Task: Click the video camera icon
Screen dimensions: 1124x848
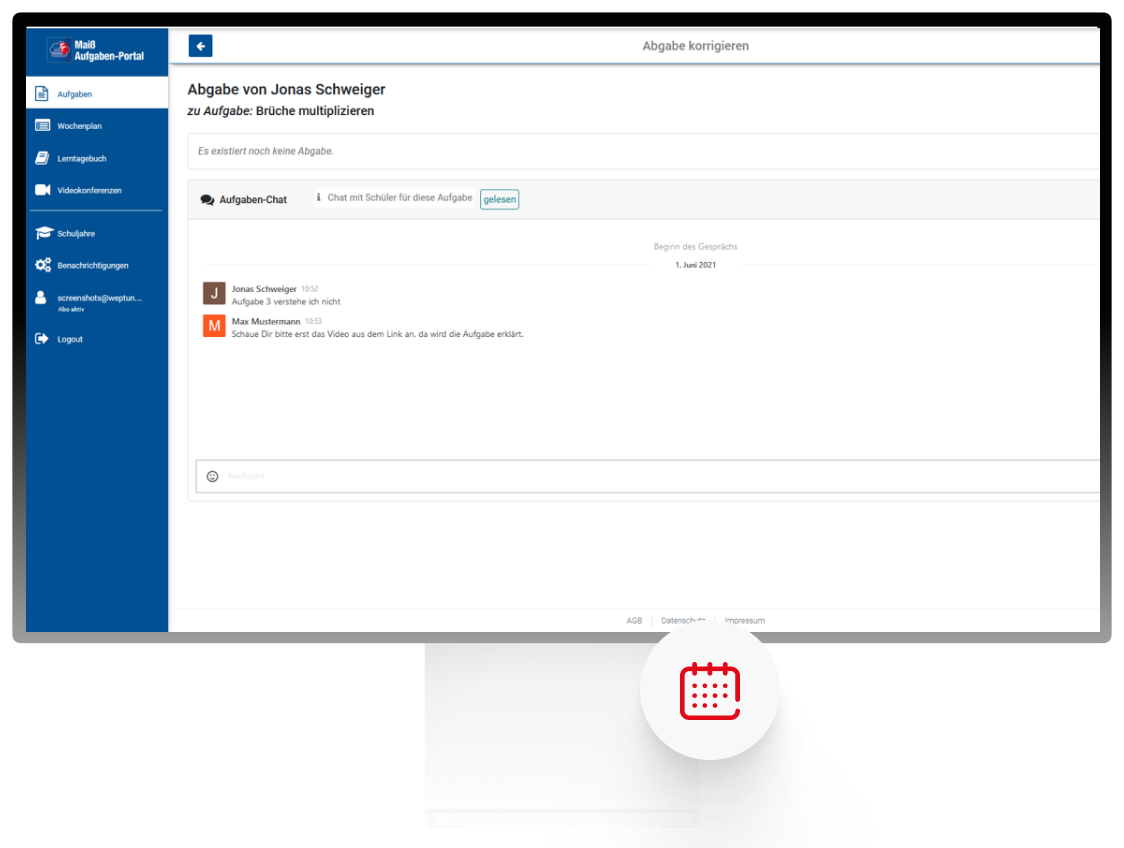Action: 42,190
